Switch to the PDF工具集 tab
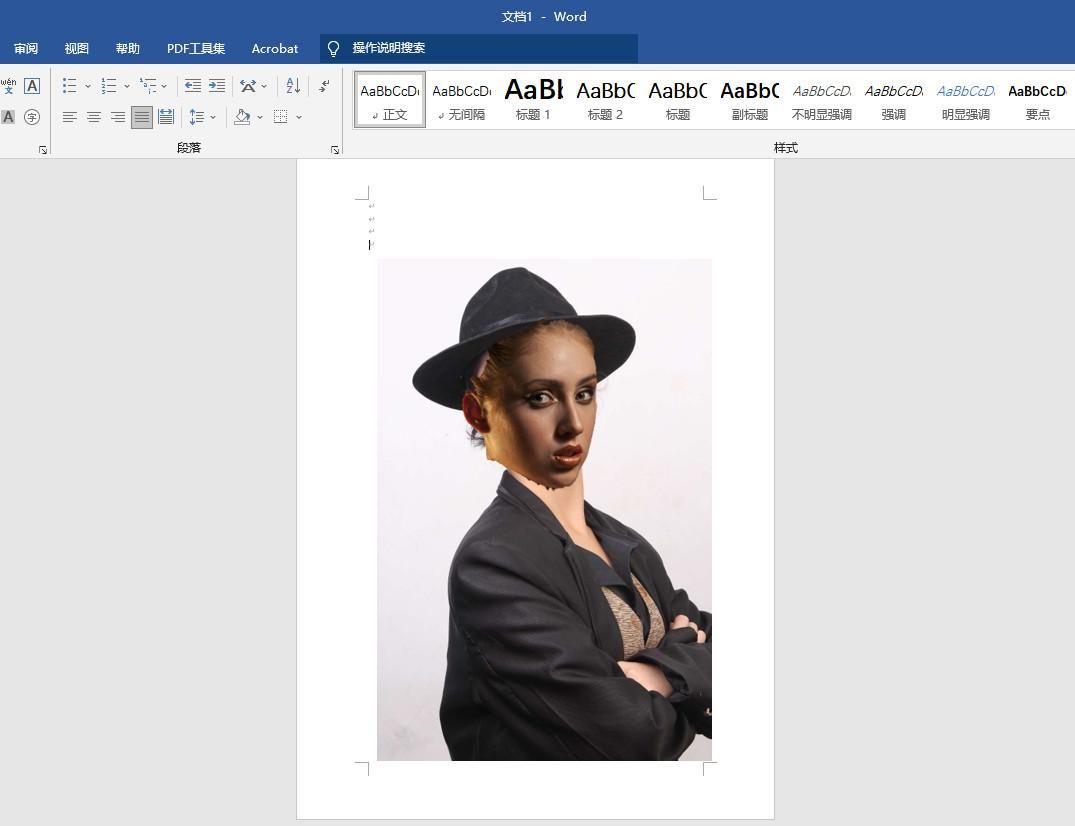The height and width of the screenshot is (826, 1075). (x=196, y=48)
